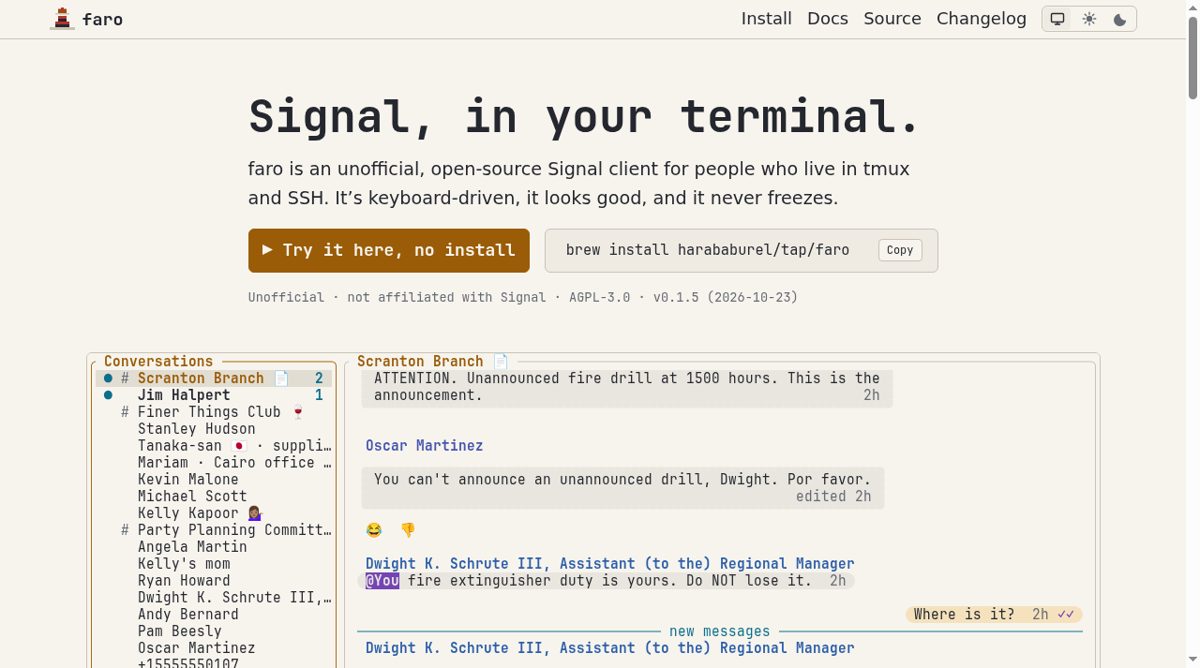Click the unread dot beside Jim Halpert
Viewport: 1200px width, 668px height.
[108, 395]
